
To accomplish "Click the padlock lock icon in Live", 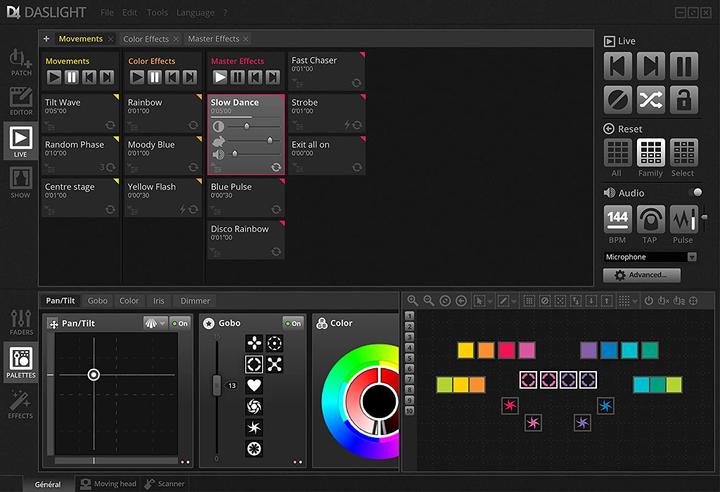I will click(x=683, y=99).
